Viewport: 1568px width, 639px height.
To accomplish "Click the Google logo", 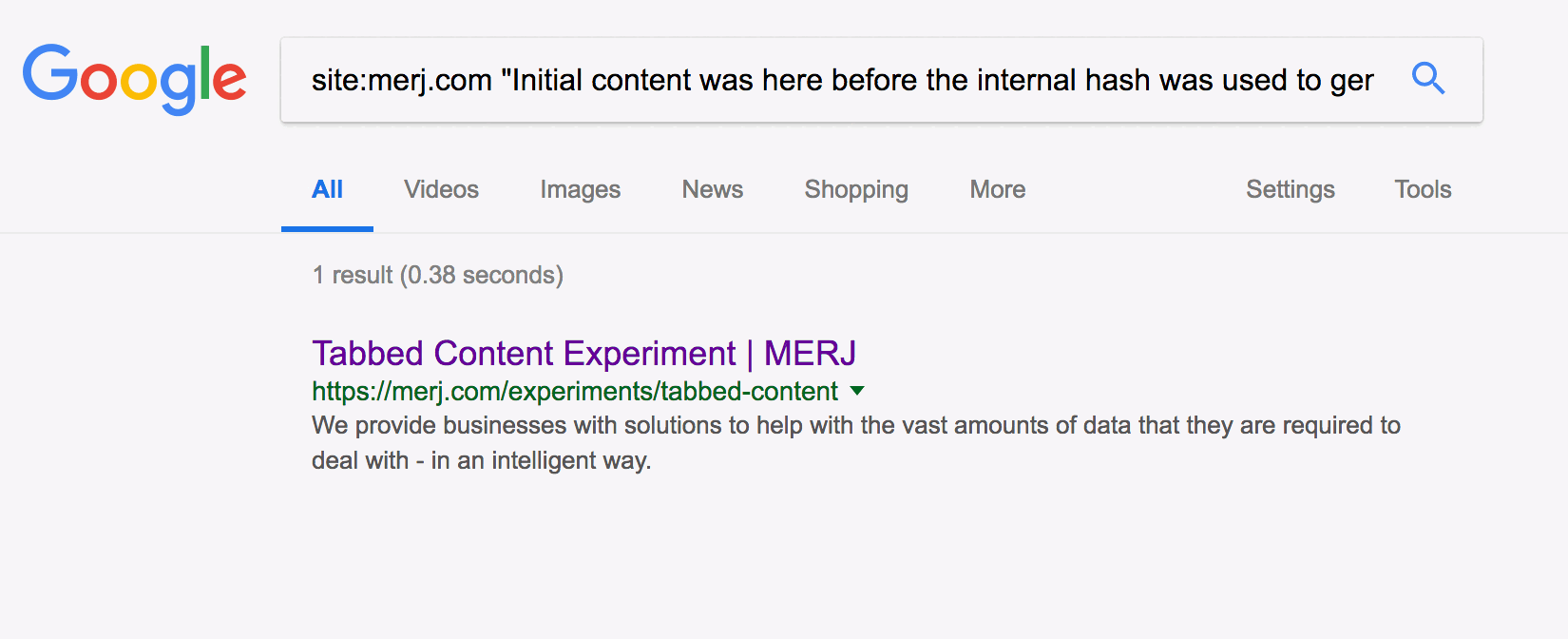I will click(134, 78).
